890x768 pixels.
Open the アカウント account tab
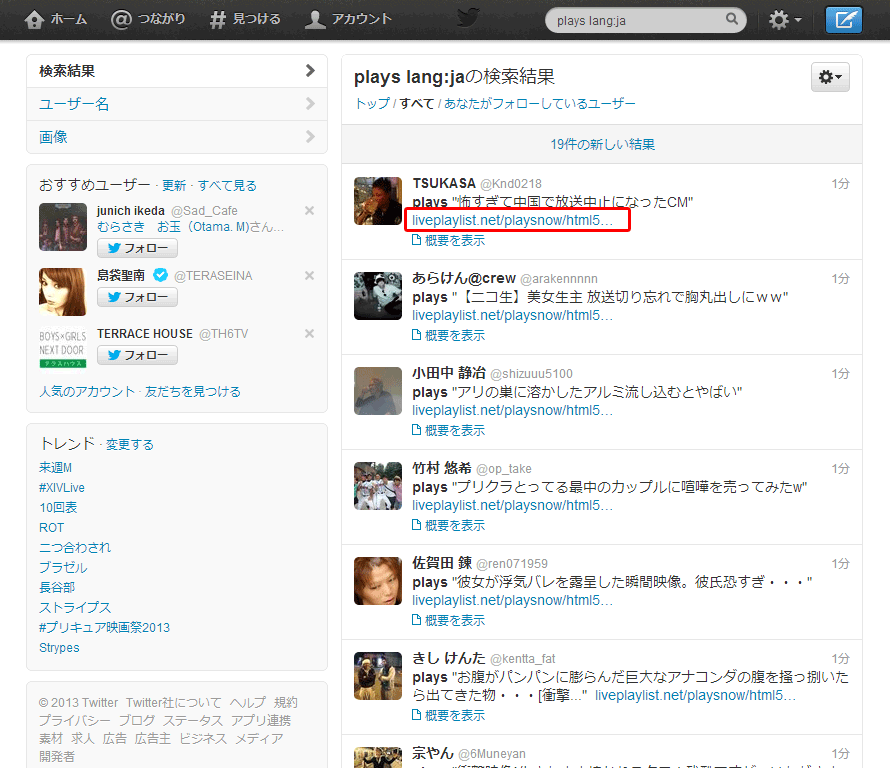tap(348, 19)
